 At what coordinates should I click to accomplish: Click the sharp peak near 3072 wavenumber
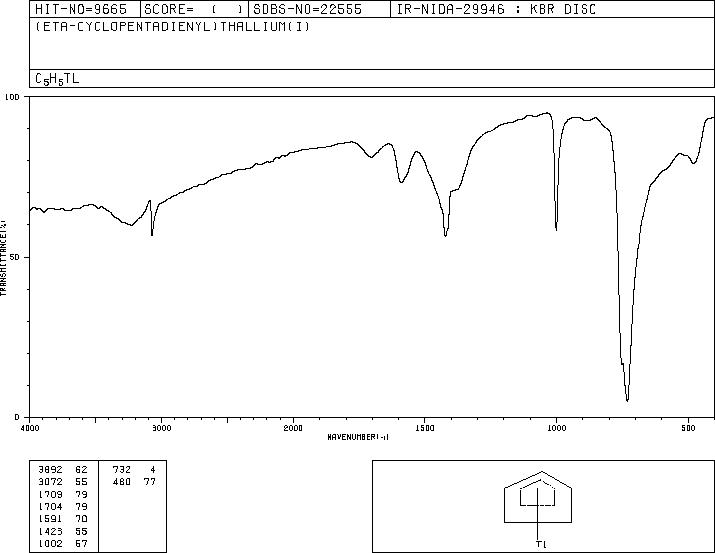tap(152, 233)
